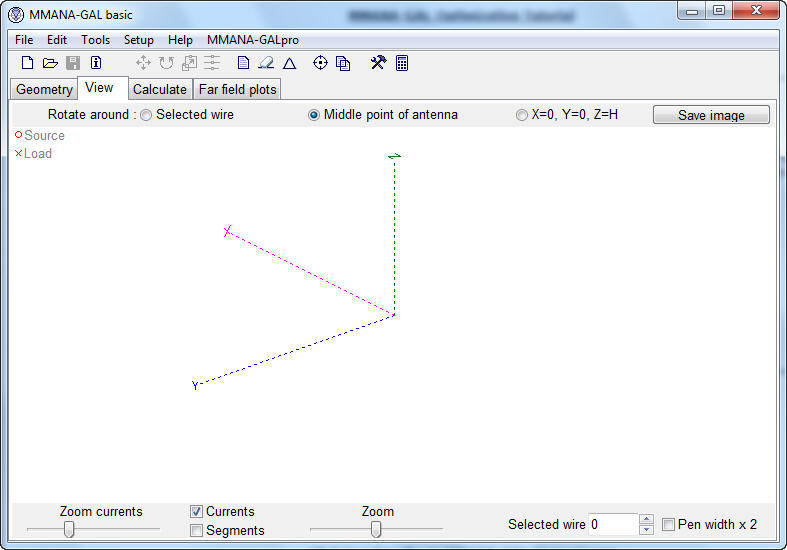Click the Save image button
Viewport: 787px width, 550px height.
711,115
